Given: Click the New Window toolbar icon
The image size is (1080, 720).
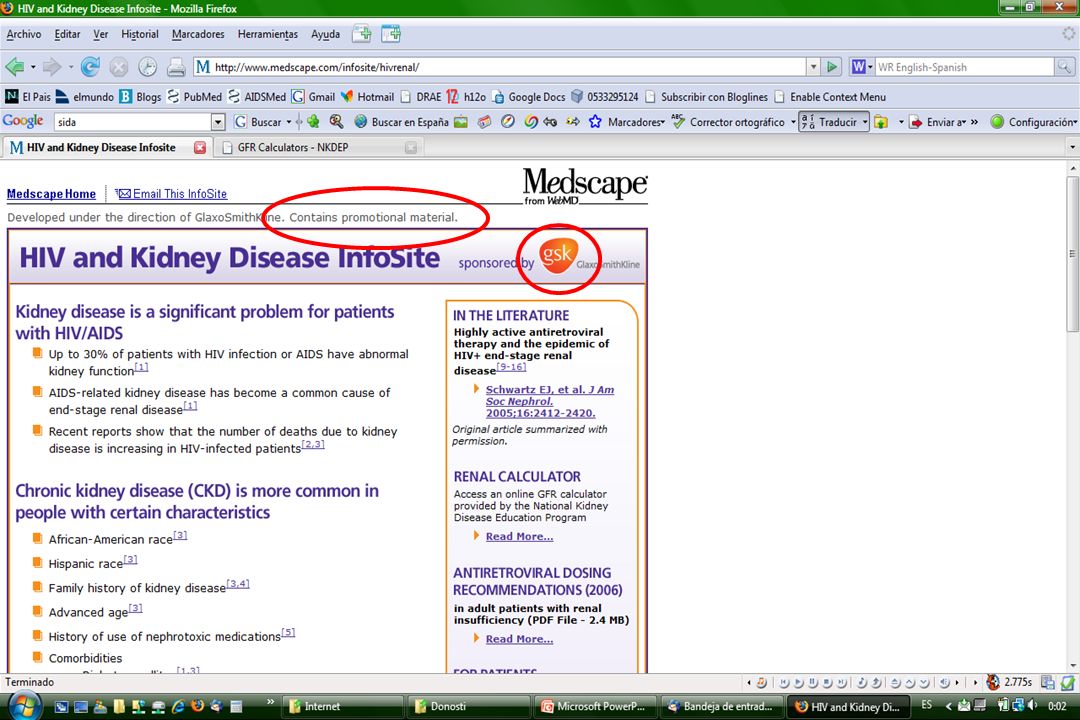Looking at the screenshot, I should click(391, 34).
